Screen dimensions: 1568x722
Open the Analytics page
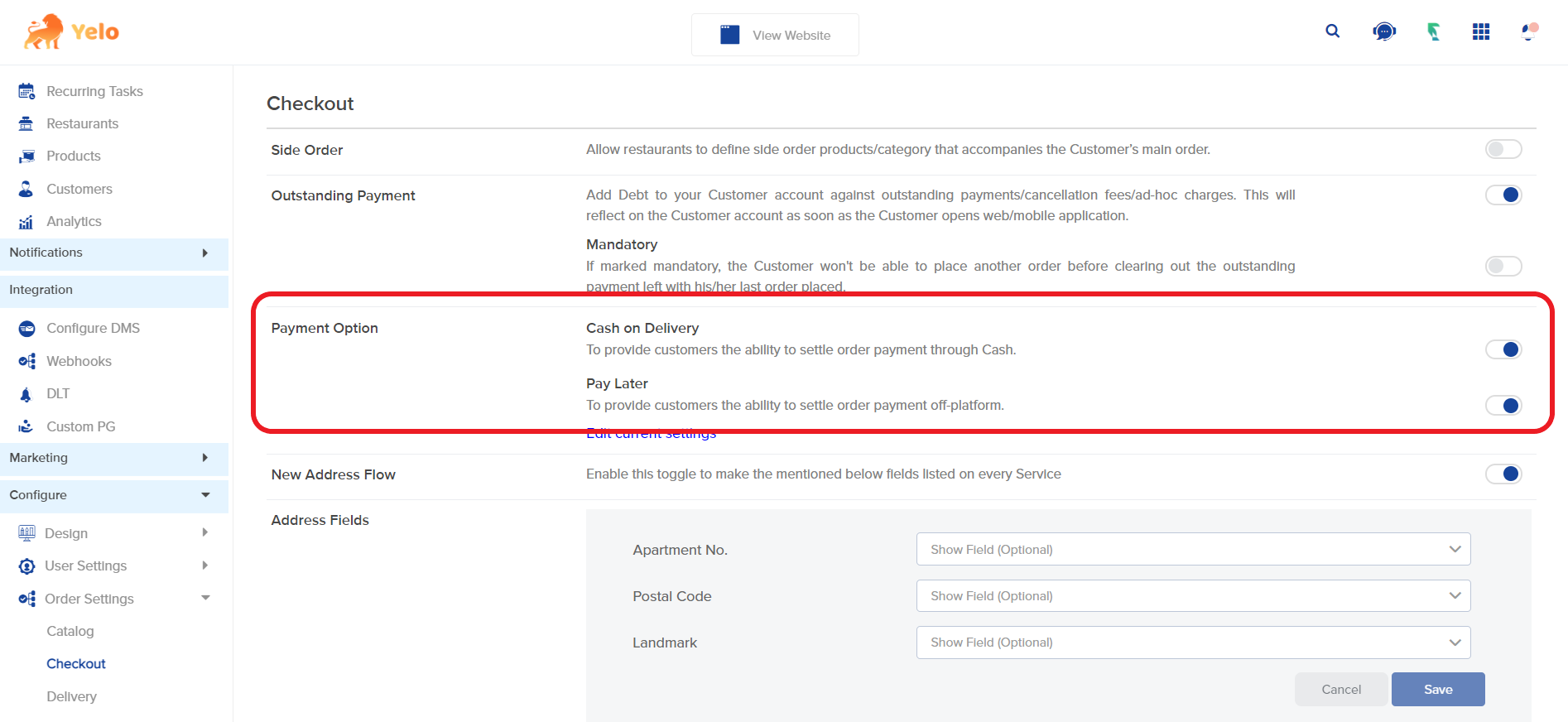[x=74, y=221]
